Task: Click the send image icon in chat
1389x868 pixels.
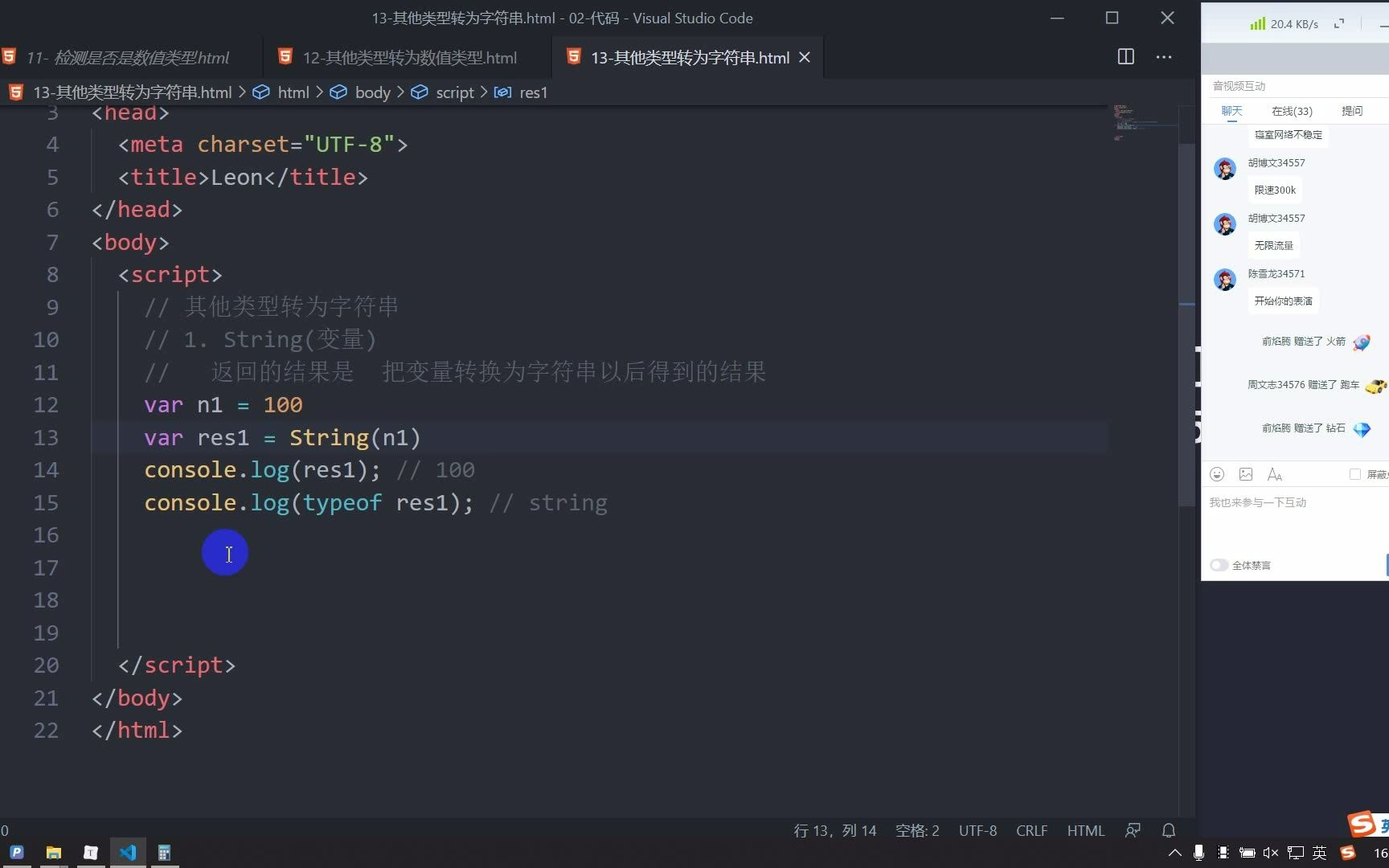Action: click(1246, 474)
